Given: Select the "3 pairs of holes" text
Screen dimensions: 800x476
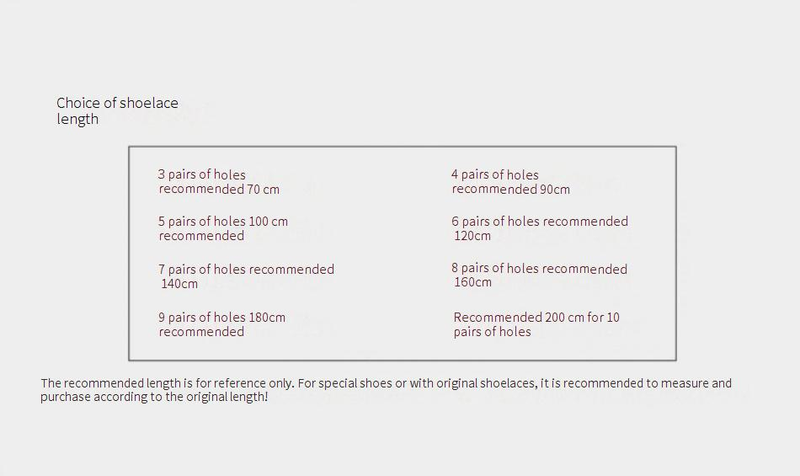Looking at the screenshot, I should (x=201, y=175).
